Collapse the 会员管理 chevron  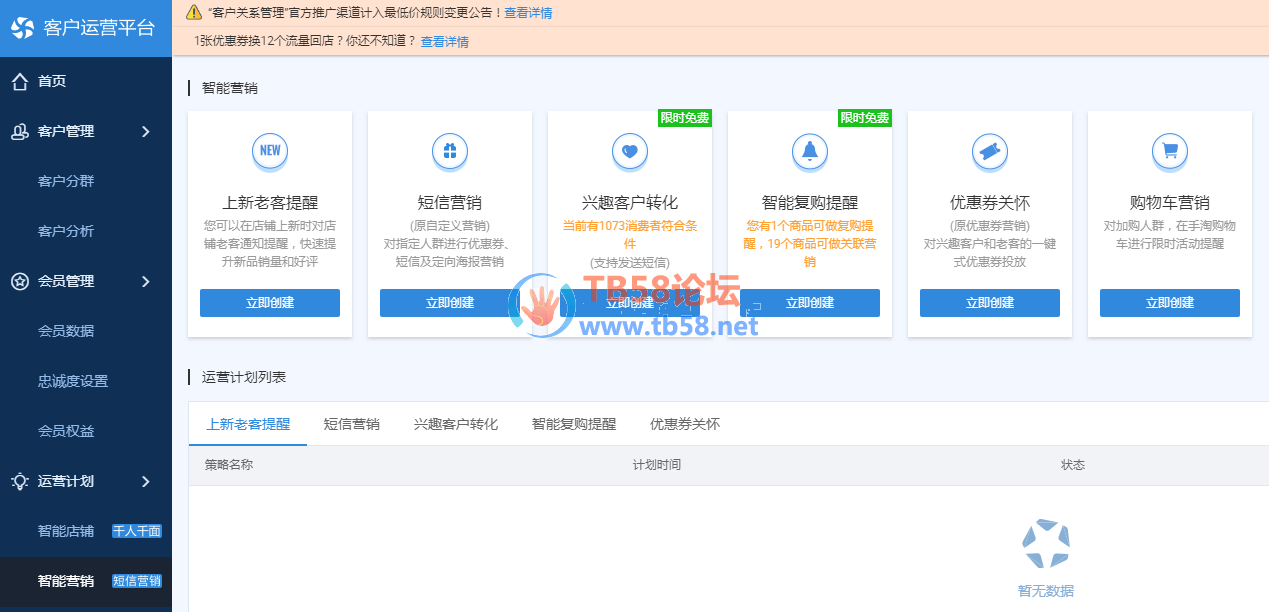(146, 281)
